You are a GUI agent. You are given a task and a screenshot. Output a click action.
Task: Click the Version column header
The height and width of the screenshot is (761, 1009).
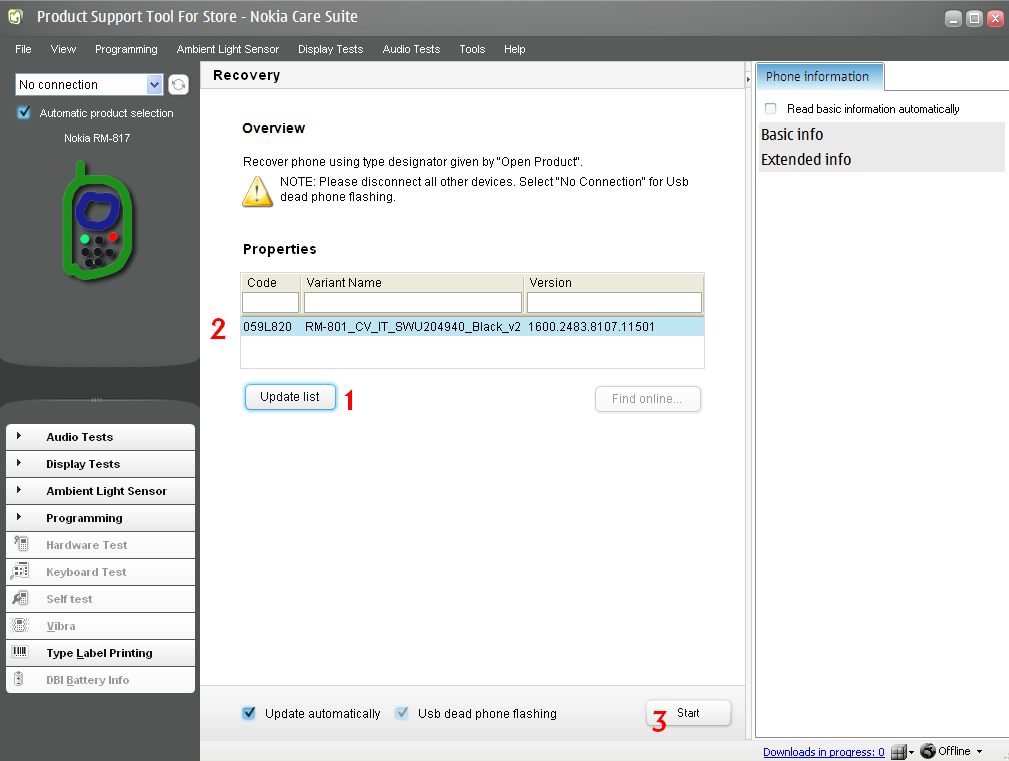tap(614, 282)
